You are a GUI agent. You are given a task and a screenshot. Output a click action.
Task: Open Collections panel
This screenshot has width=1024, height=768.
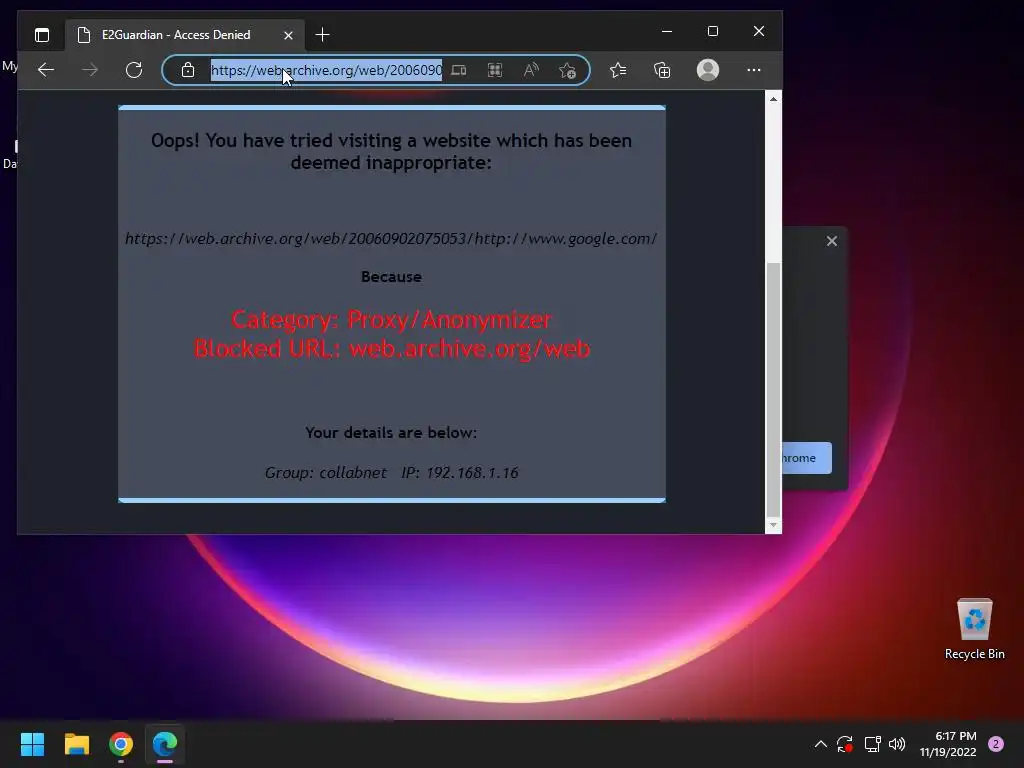662,70
